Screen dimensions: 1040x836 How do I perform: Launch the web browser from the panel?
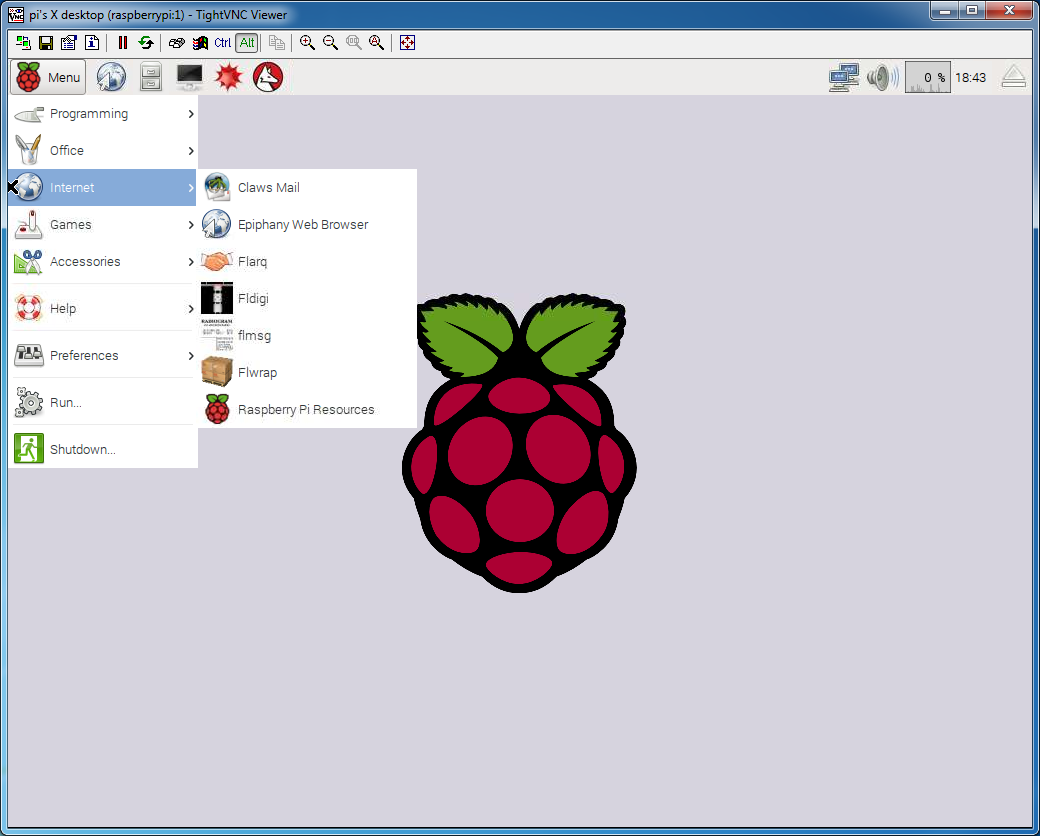coord(111,77)
